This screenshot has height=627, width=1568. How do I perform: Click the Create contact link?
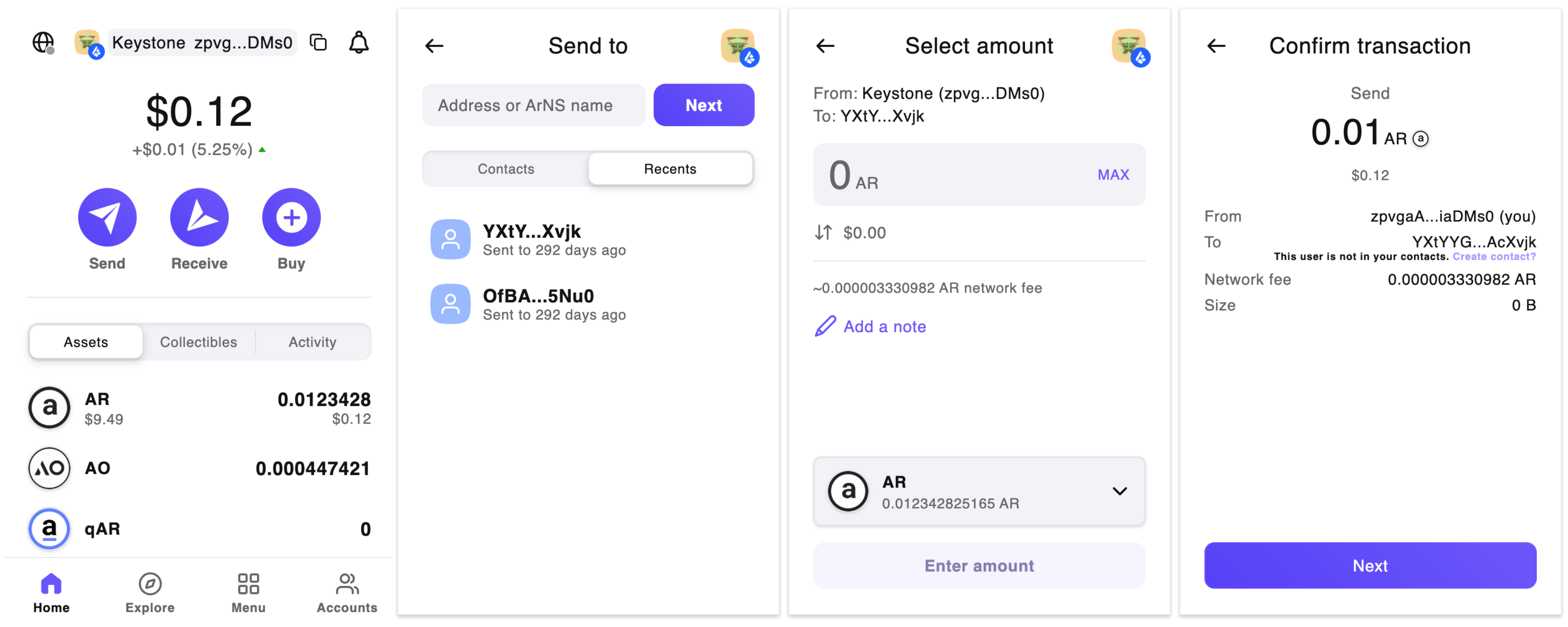coord(1494,257)
